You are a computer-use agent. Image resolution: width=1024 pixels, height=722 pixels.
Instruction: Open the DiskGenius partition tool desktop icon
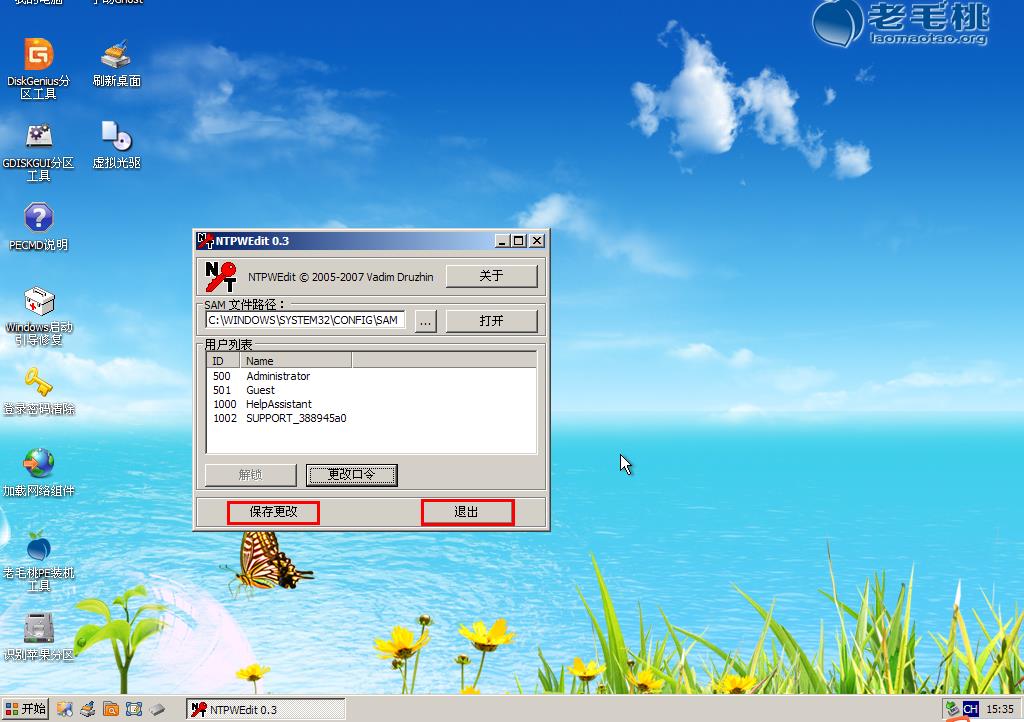pos(38,56)
